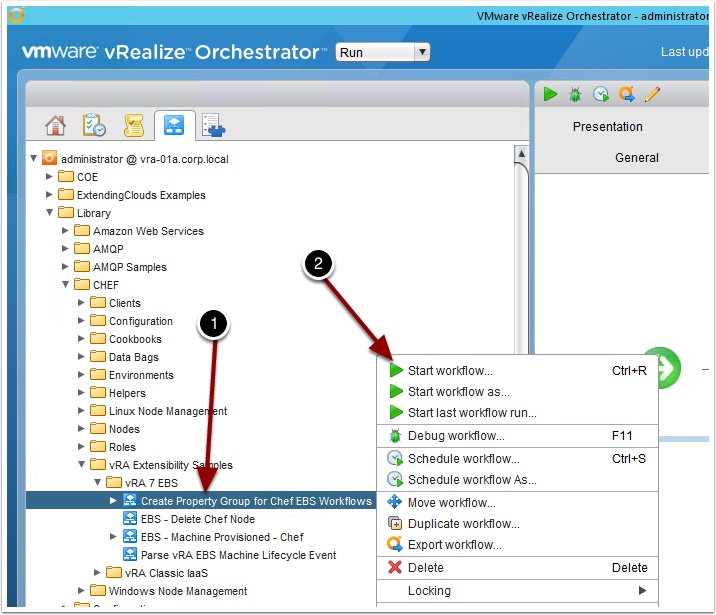Screen dimensions: 716x615
Task: Switch to the Presentation tab
Action: (x=607, y=126)
